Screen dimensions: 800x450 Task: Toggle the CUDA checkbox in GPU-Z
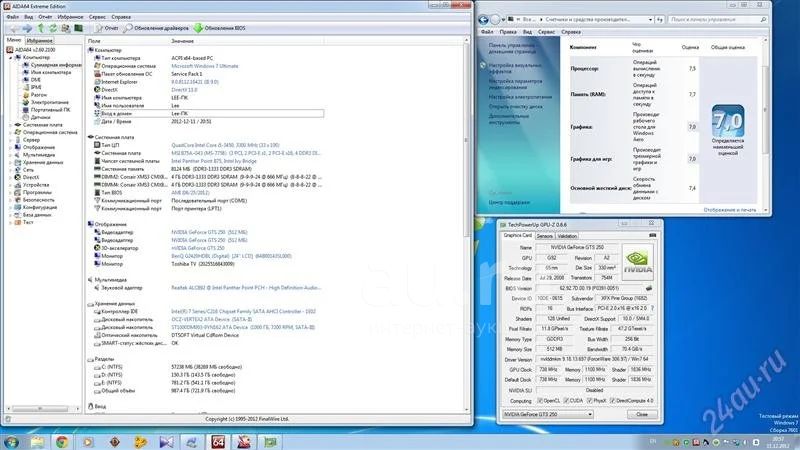click(x=566, y=401)
